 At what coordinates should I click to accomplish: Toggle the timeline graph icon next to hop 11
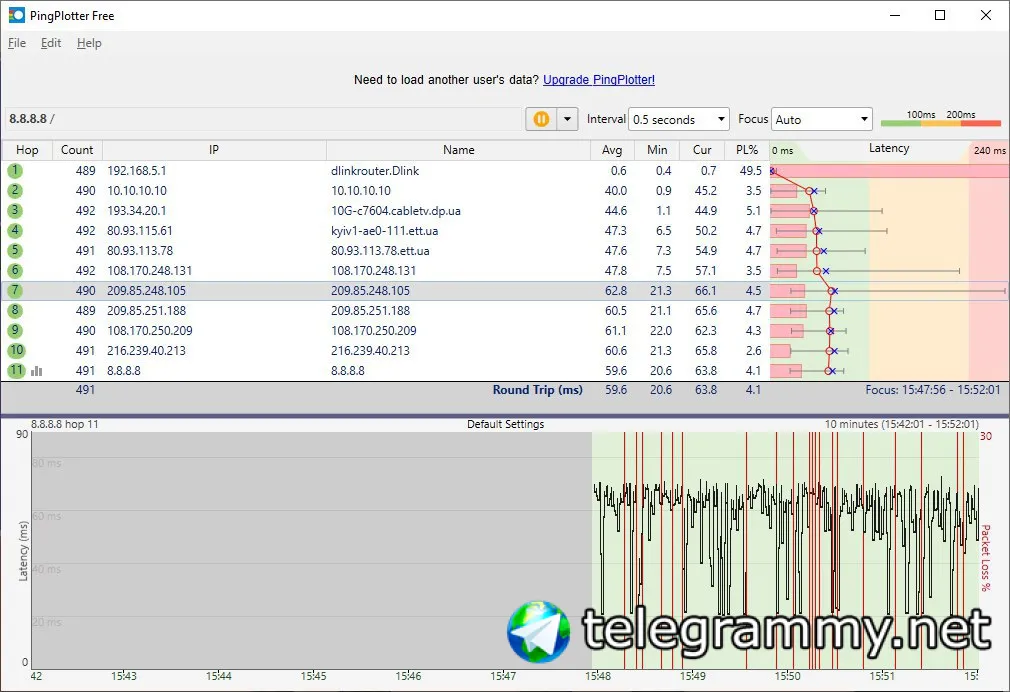tap(37, 371)
